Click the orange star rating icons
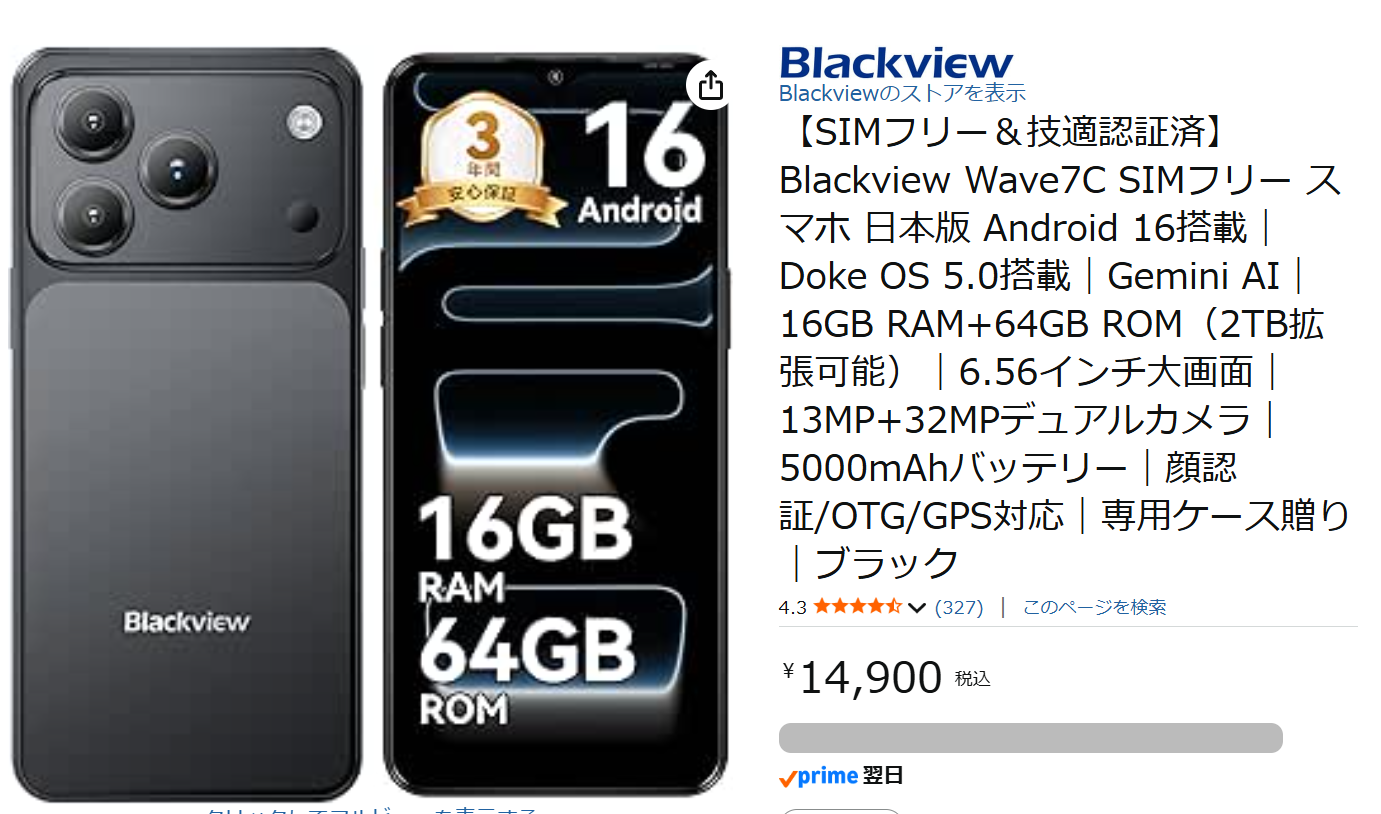The width and height of the screenshot is (1381, 814). (x=857, y=607)
